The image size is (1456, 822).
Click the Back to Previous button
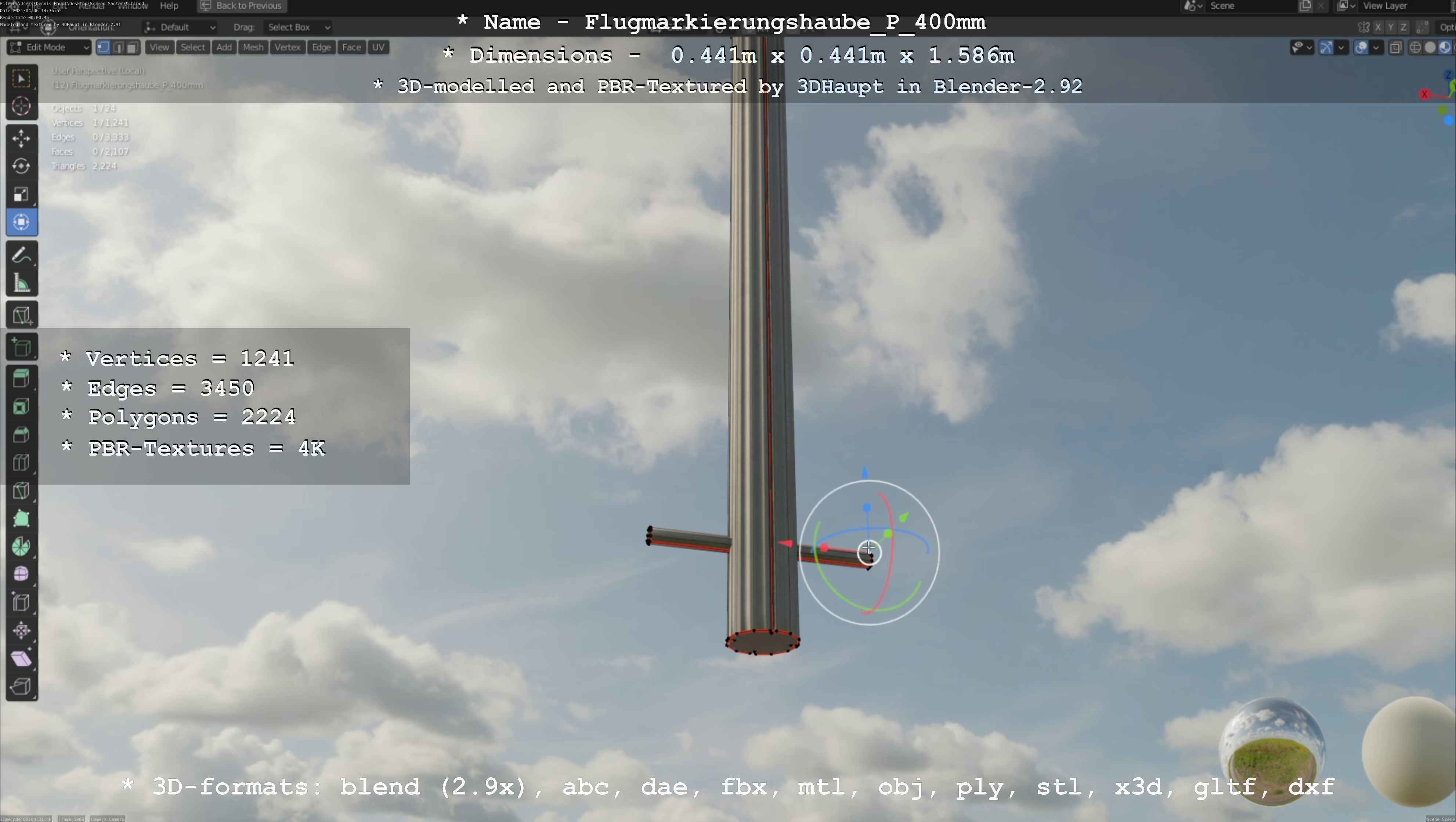point(242,6)
